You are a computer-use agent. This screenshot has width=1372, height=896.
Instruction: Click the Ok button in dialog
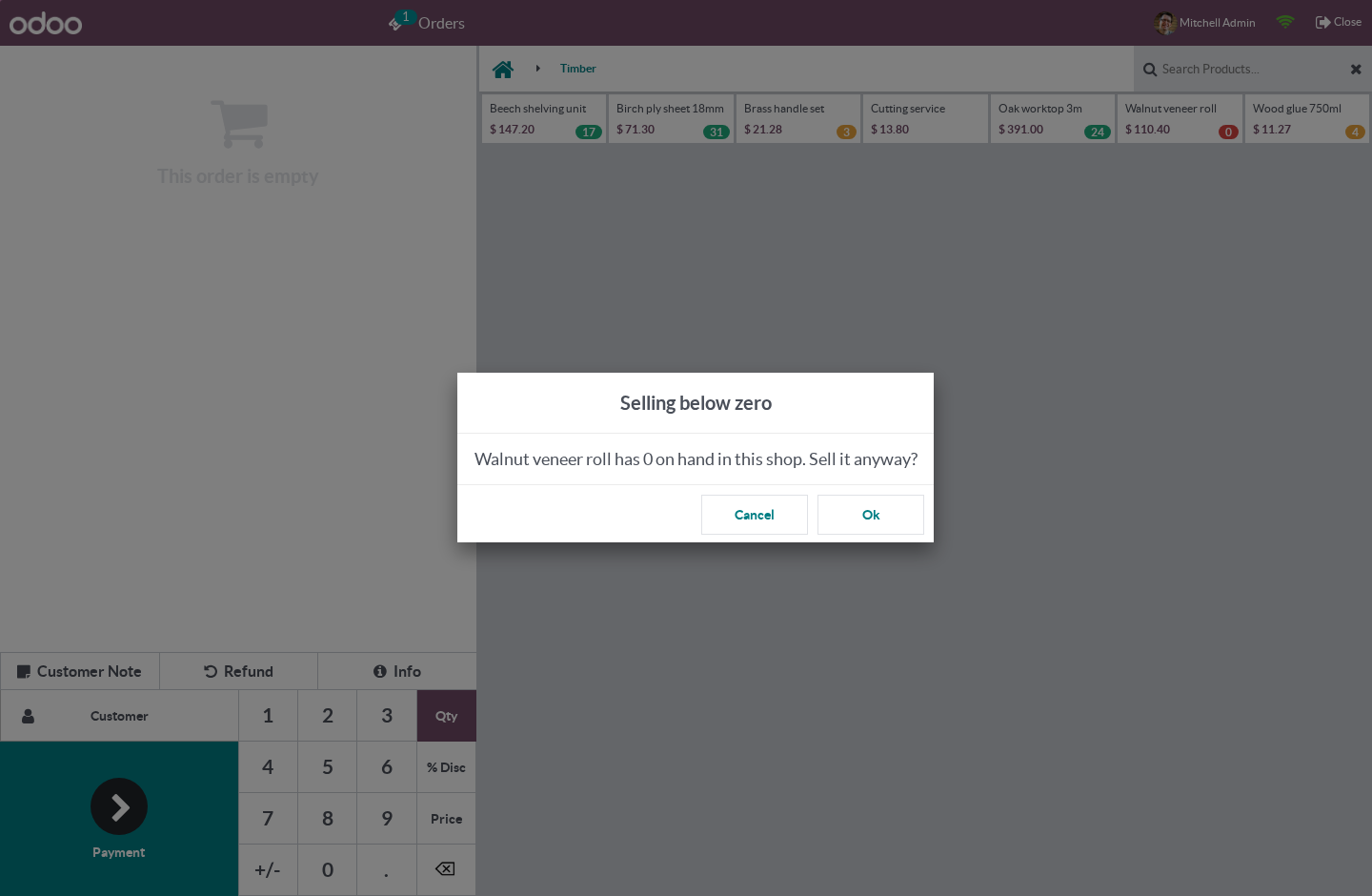(870, 515)
